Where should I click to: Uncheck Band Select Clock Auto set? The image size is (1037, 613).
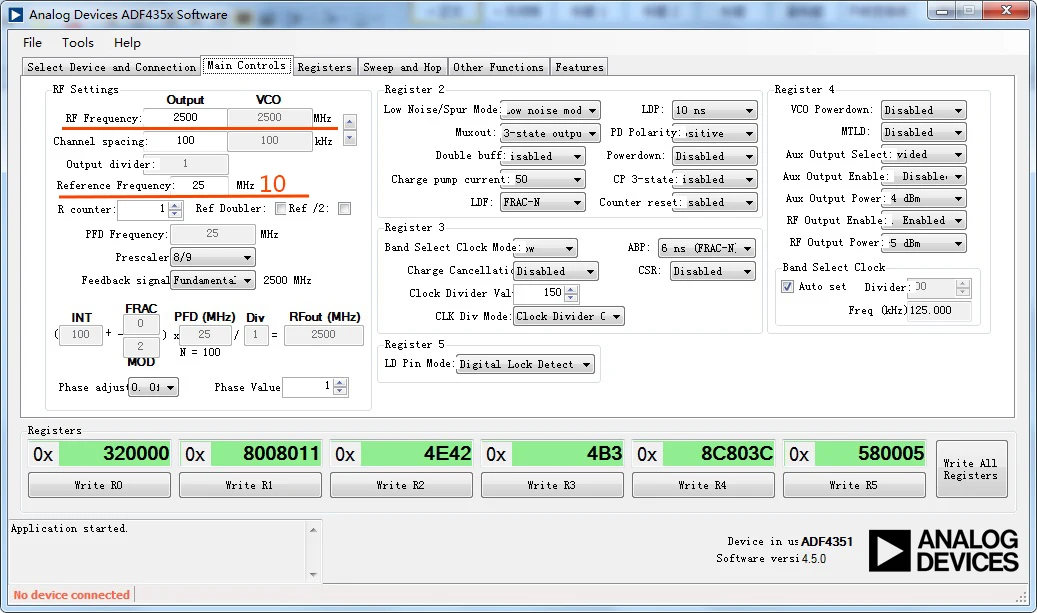pyautogui.click(x=788, y=286)
